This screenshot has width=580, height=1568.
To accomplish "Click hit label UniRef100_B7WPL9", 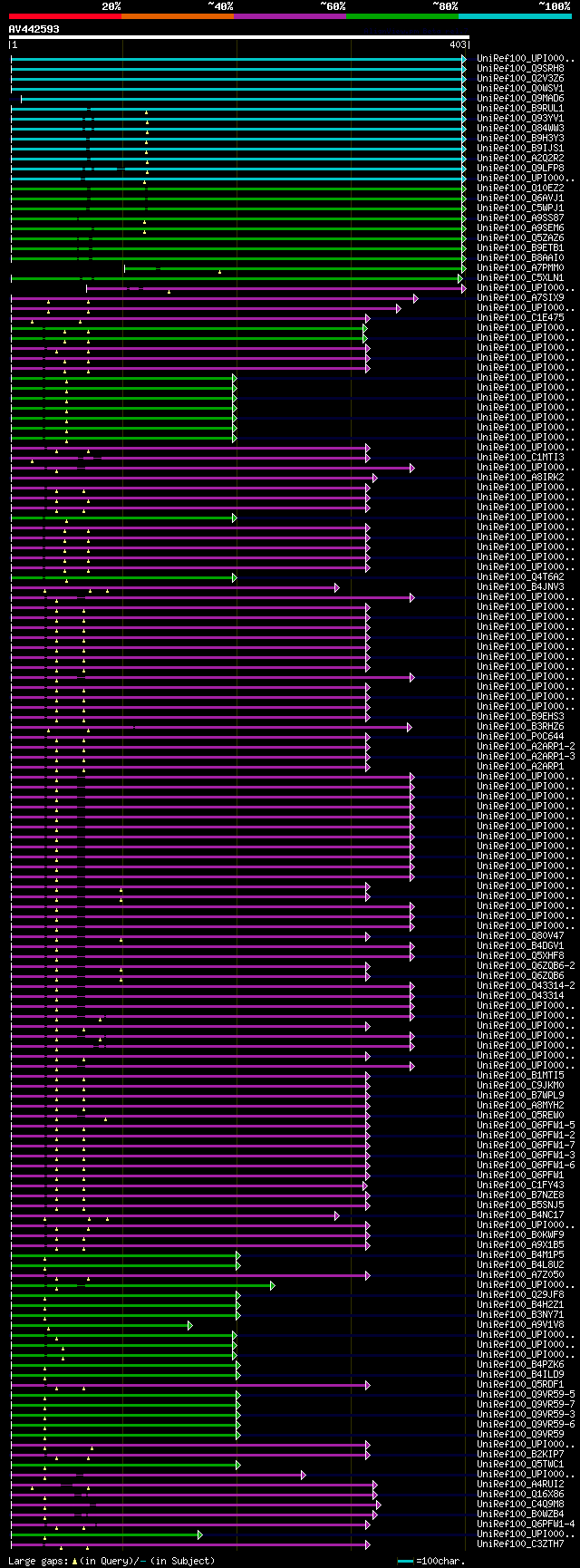I will [x=520, y=1095].
